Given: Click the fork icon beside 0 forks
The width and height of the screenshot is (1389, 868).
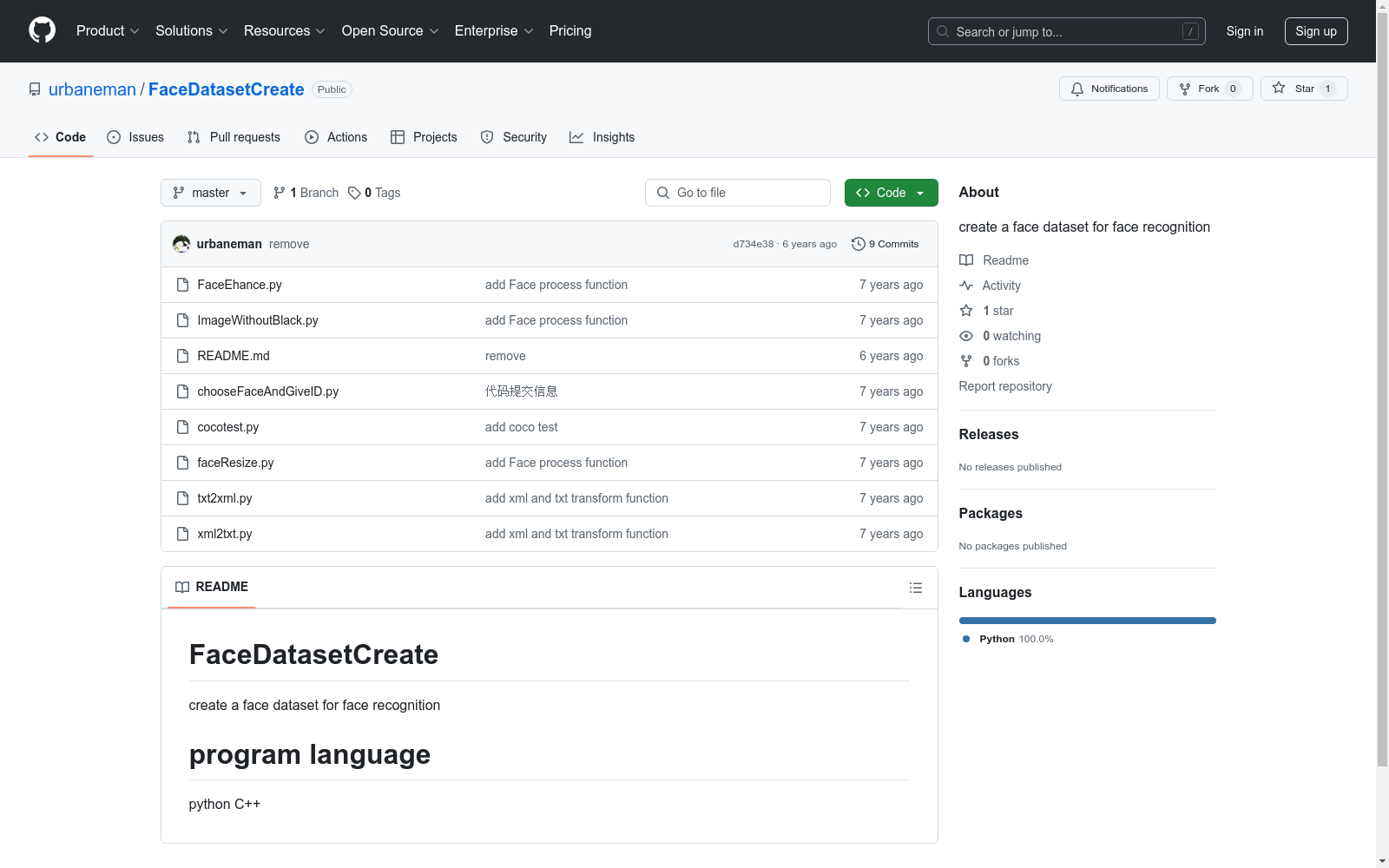Looking at the screenshot, I should point(966,361).
